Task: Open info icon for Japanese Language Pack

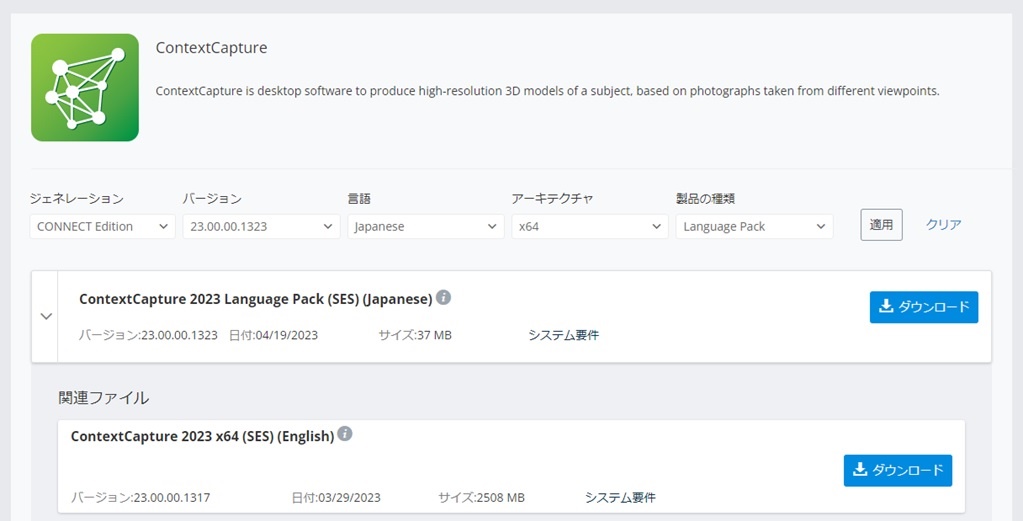Action: [443, 297]
